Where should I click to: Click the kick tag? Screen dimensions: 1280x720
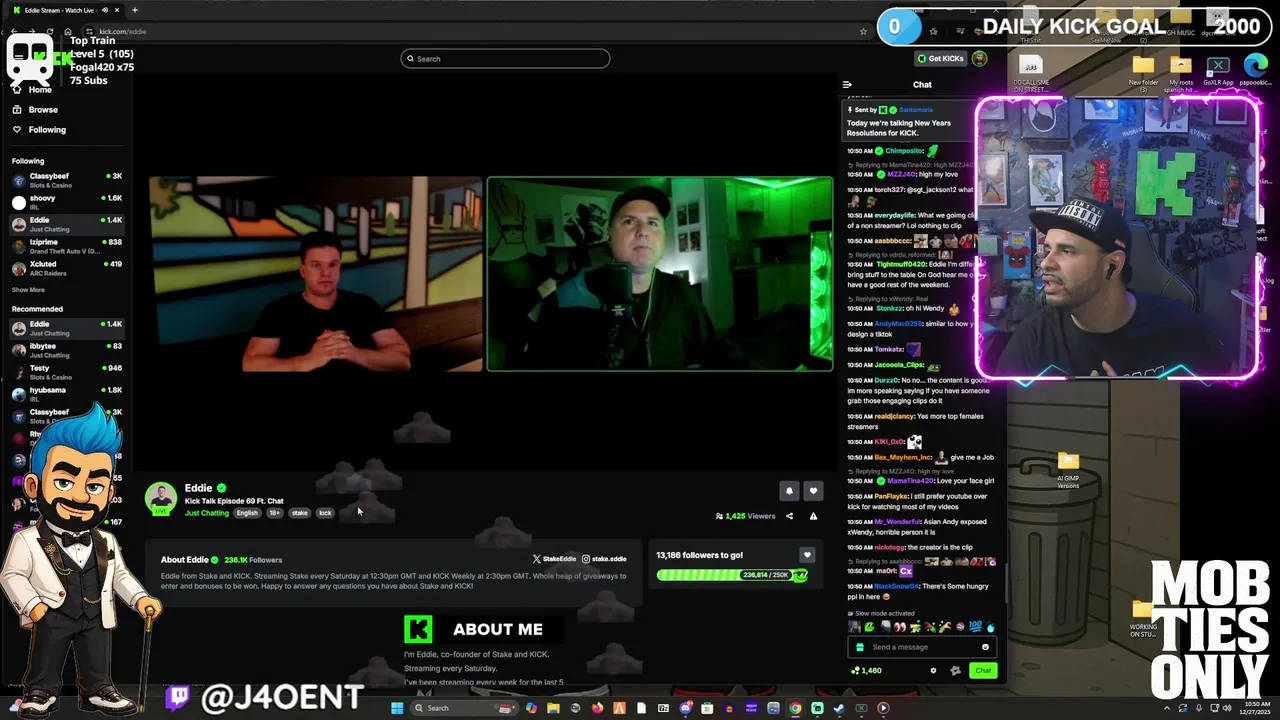click(x=325, y=513)
